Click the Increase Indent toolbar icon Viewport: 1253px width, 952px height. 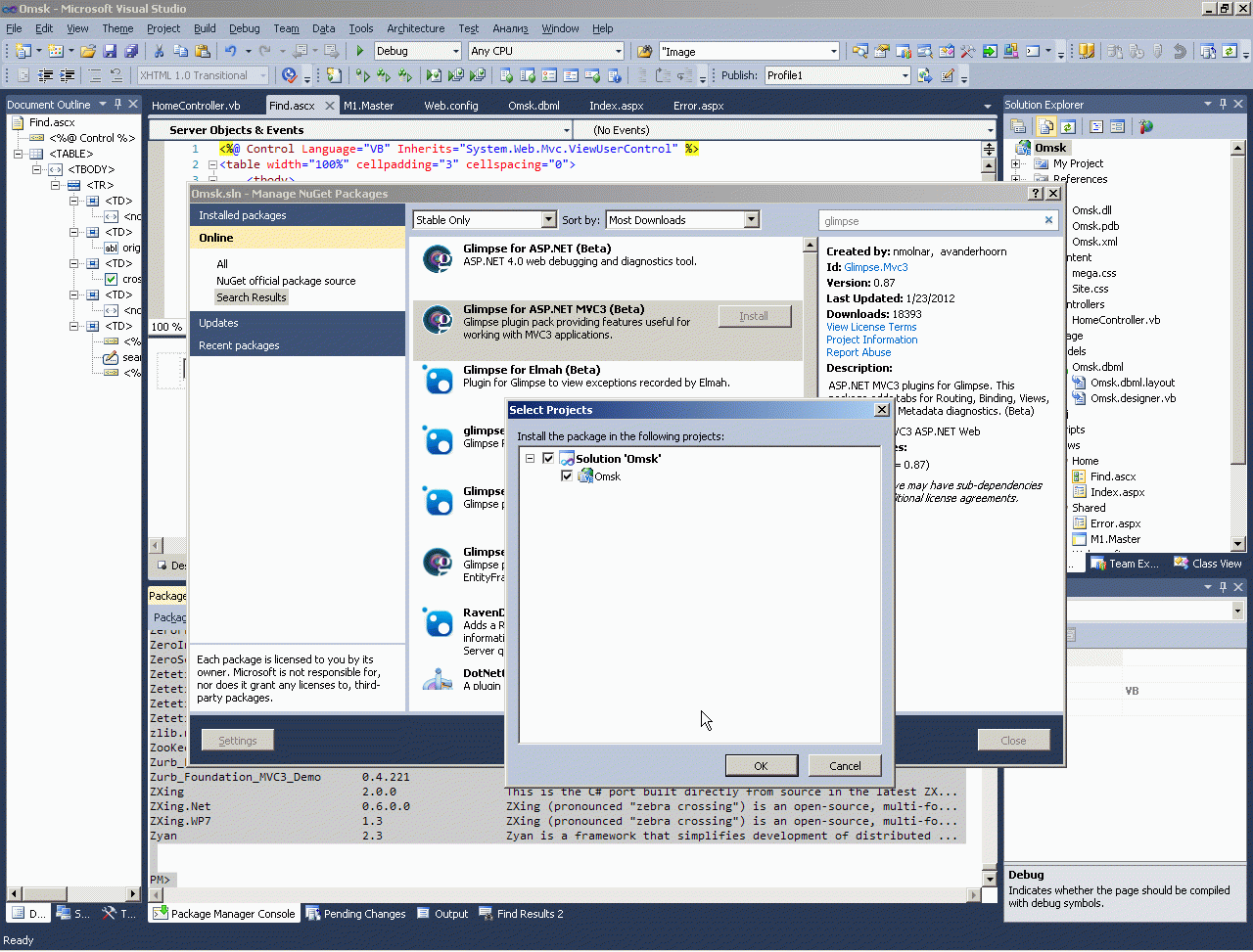click(68, 75)
